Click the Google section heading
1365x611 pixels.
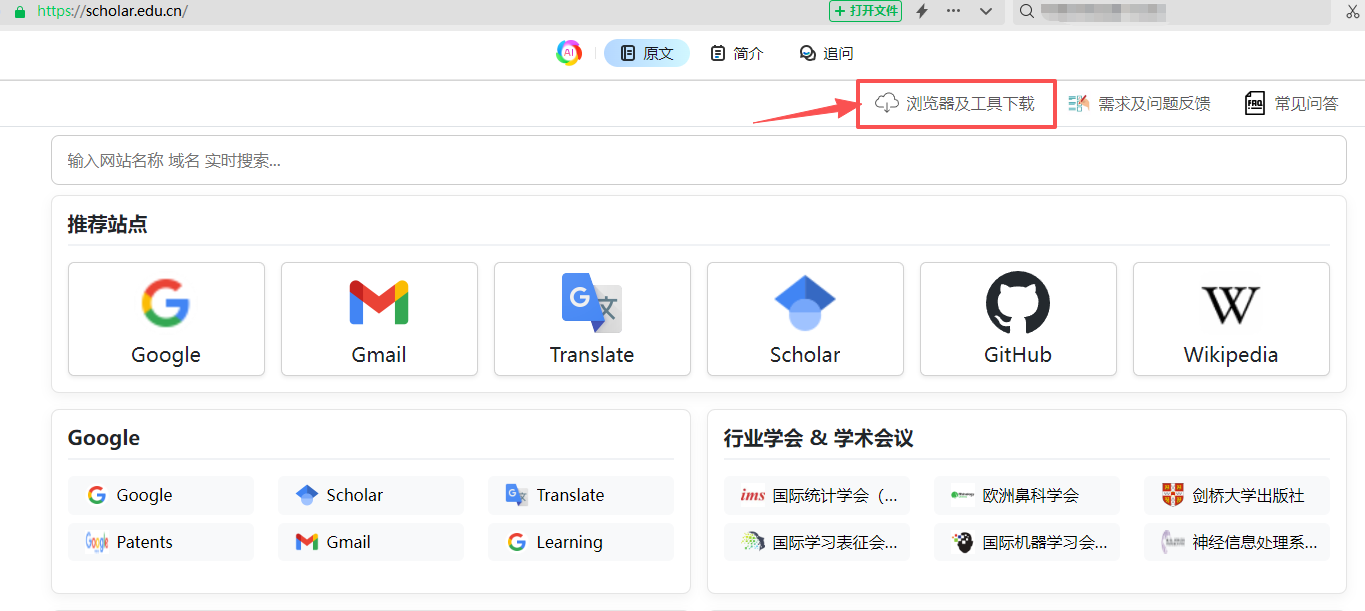[104, 438]
